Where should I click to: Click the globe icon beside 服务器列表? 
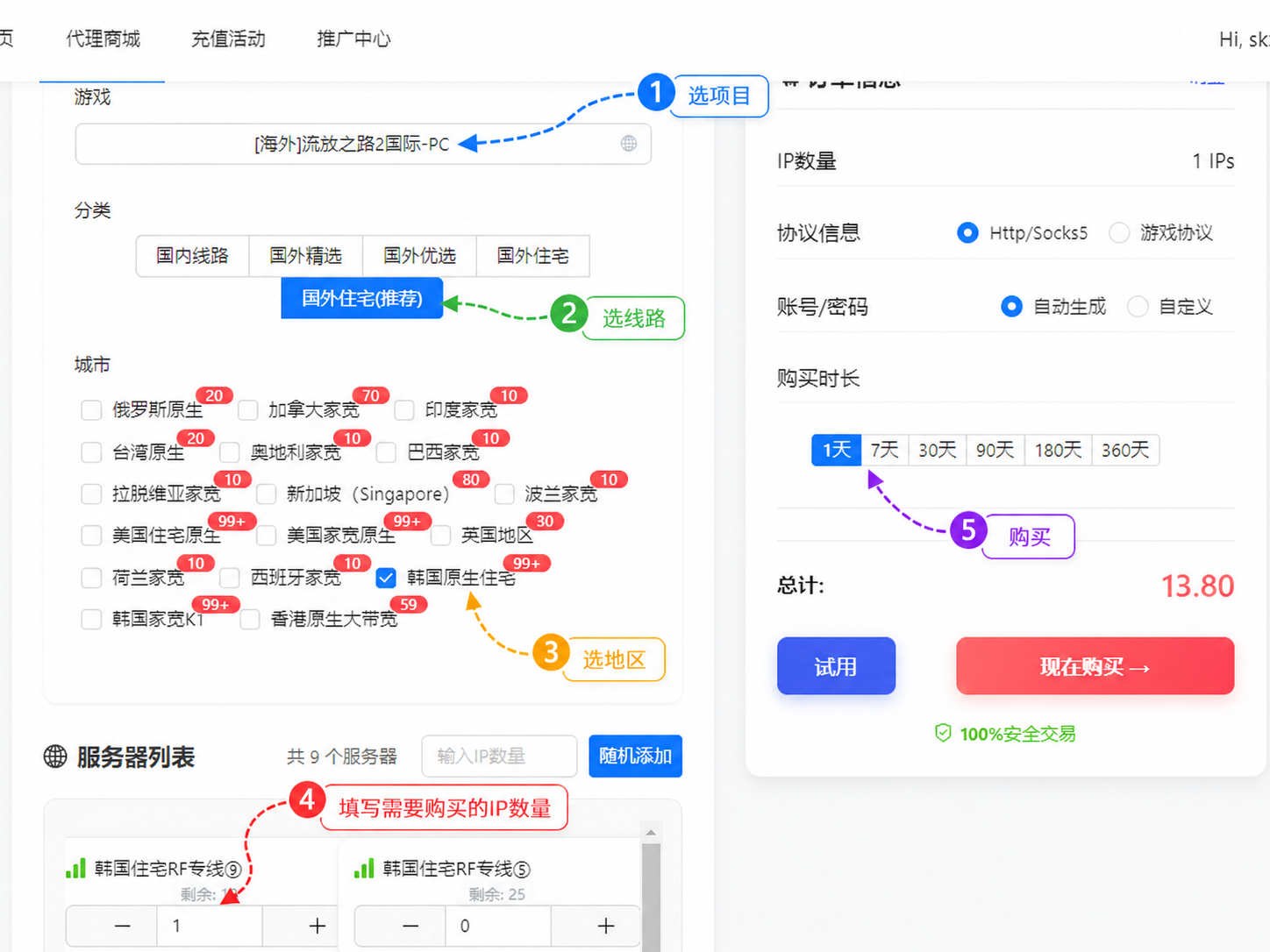(55, 757)
